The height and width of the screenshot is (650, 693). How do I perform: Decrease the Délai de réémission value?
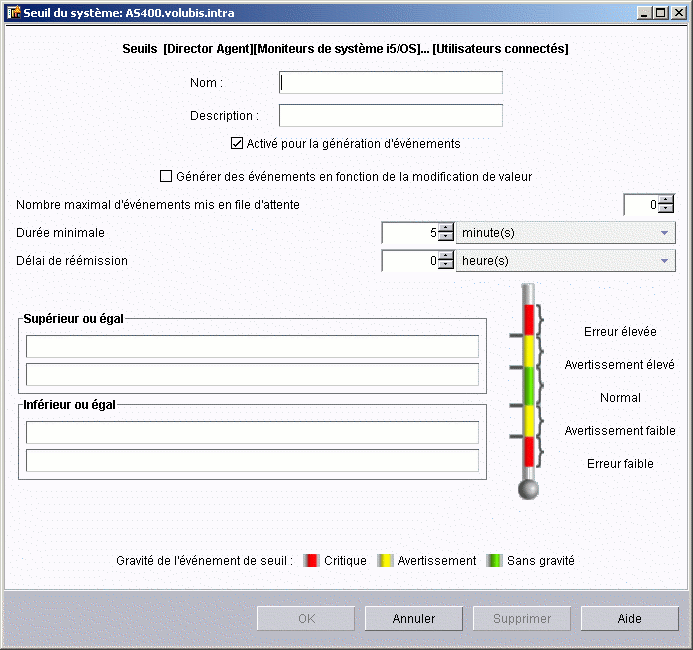point(446,265)
